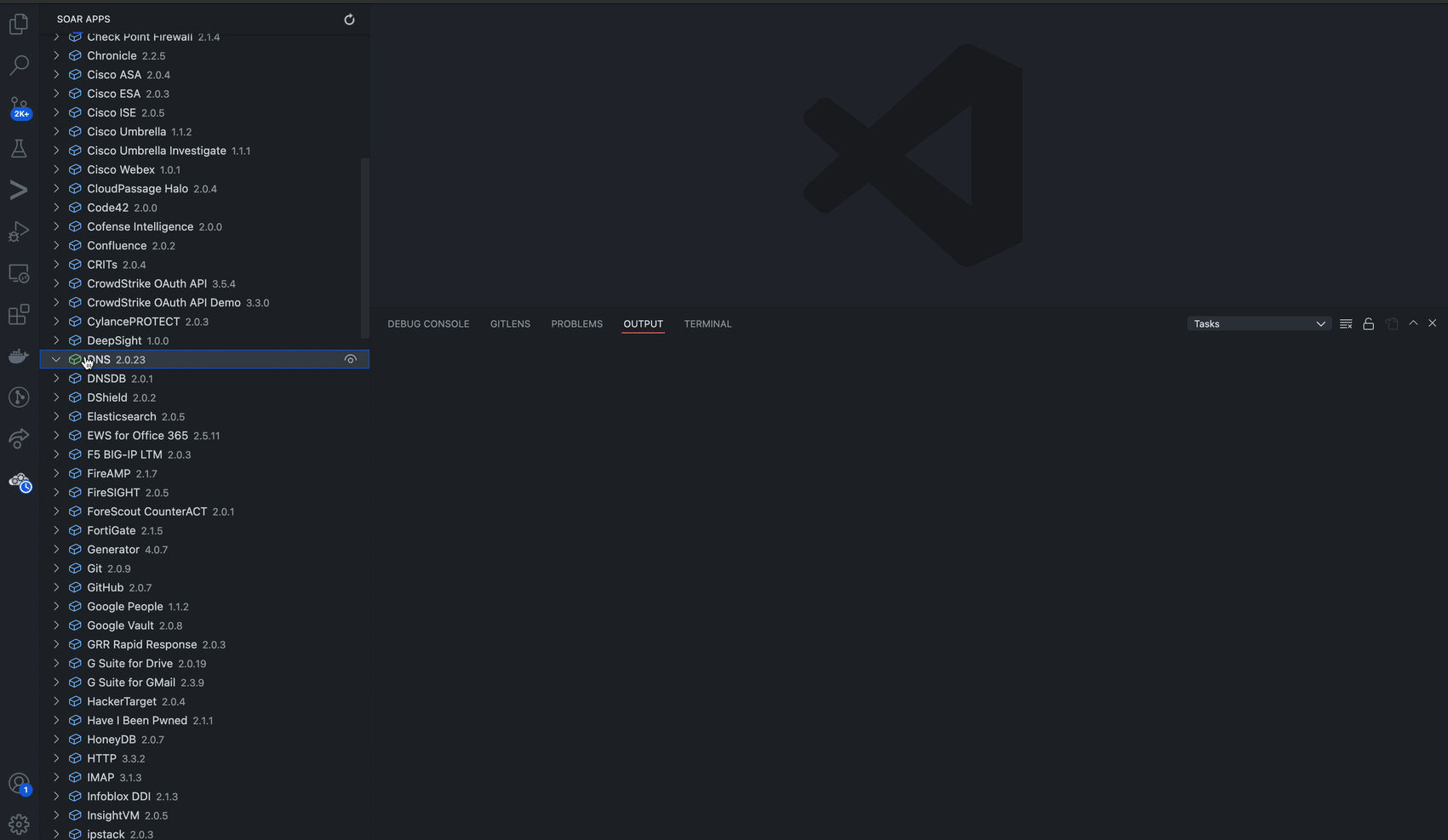Viewport: 1448px width, 840px height.
Task: Open the Splunk chevron view in activity bar
Action: 19,190
